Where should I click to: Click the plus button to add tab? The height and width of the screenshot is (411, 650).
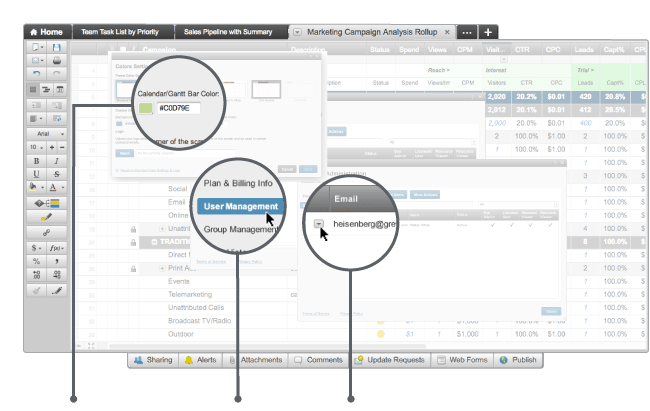click(x=488, y=32)
